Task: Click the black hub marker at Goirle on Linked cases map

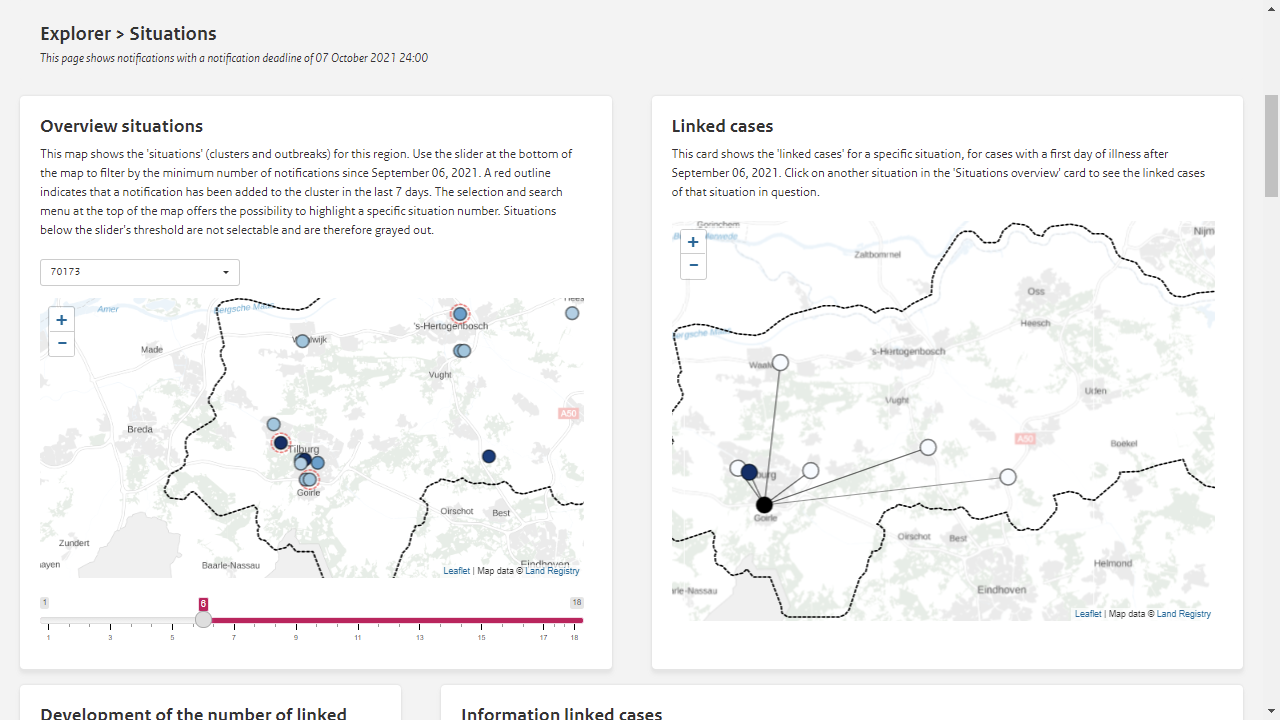Action: click(764, 505)
